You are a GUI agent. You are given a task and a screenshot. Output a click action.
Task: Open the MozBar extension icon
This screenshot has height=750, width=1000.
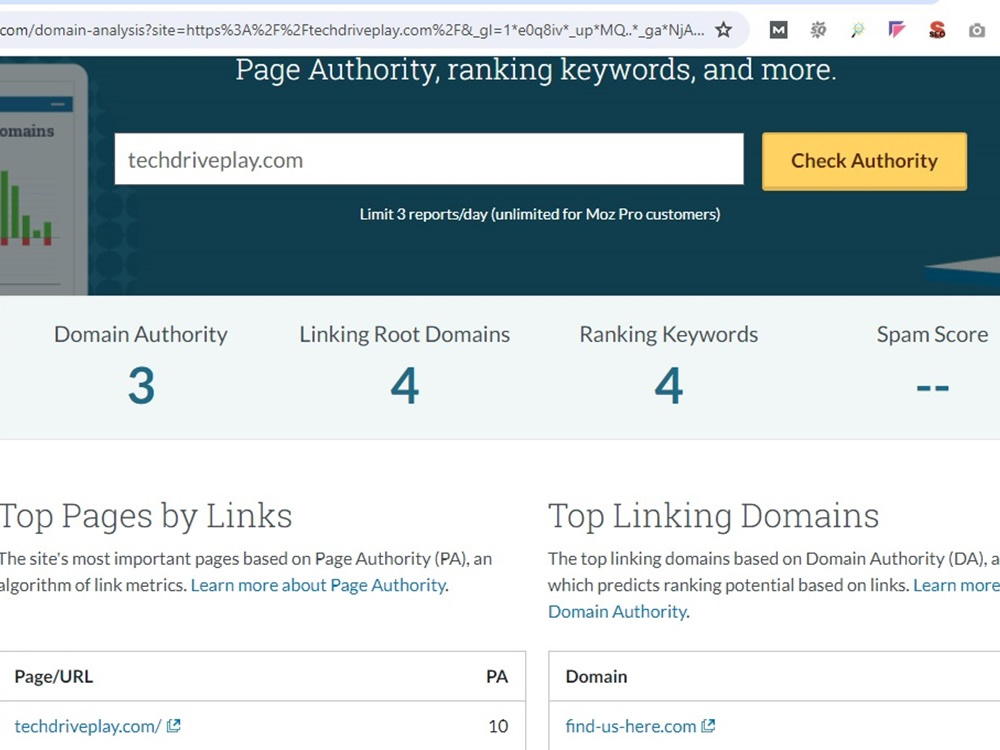pos(779,30)
